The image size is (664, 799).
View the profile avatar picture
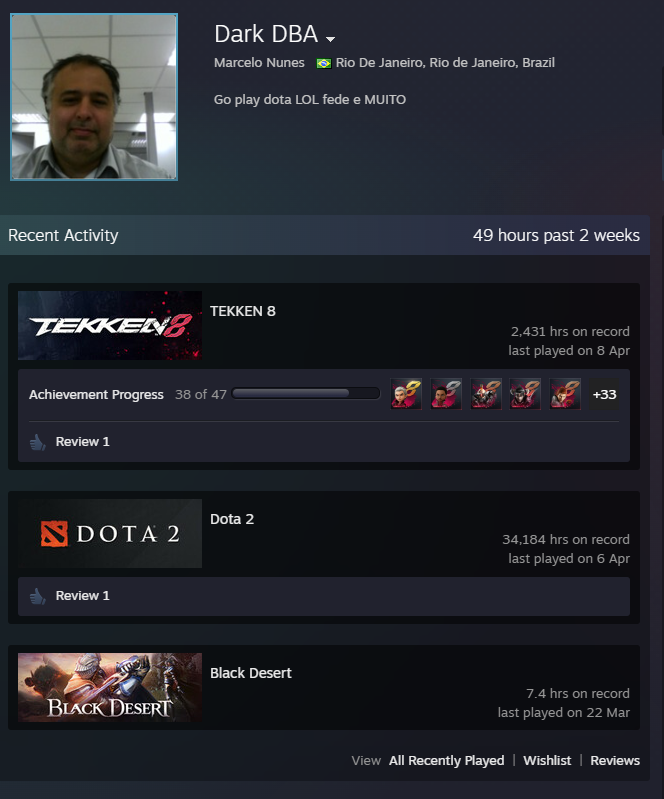coord(94,97)
